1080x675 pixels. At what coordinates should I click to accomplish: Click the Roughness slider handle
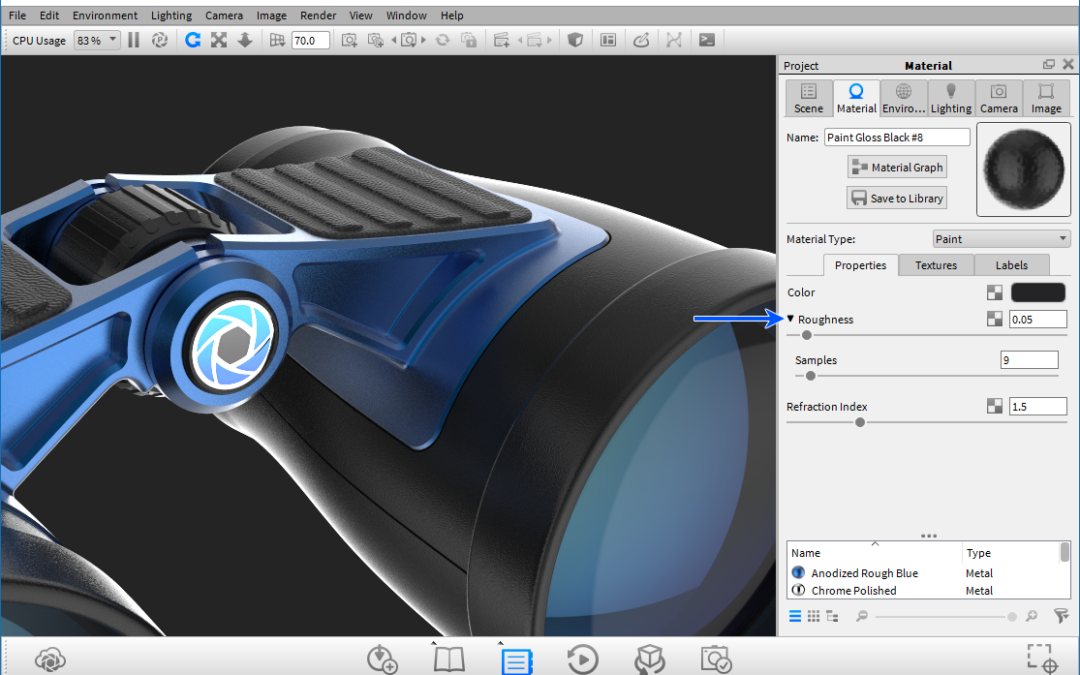point(807,335)
